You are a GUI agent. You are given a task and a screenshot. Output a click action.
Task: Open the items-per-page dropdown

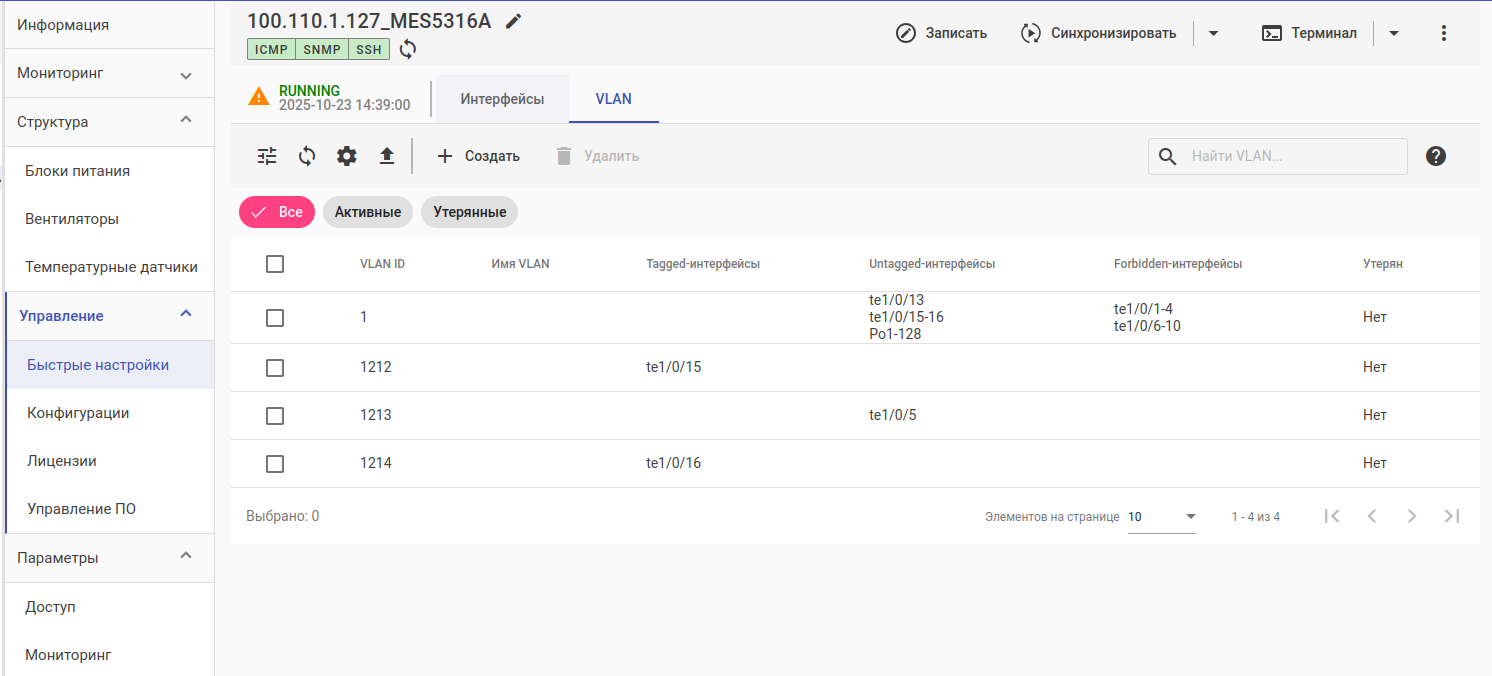1162,517
